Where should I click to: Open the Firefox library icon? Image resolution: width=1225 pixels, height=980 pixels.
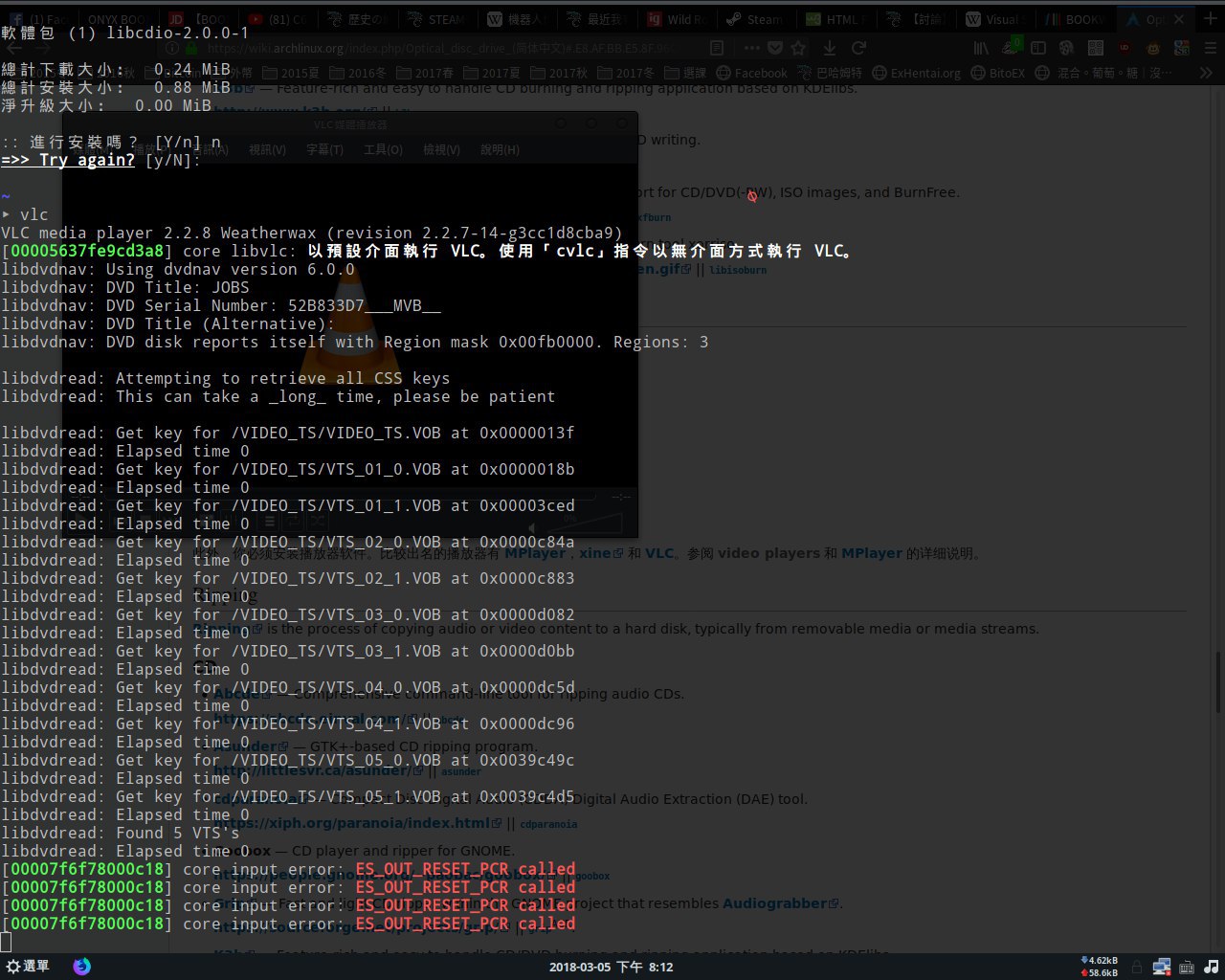[981, 47]
